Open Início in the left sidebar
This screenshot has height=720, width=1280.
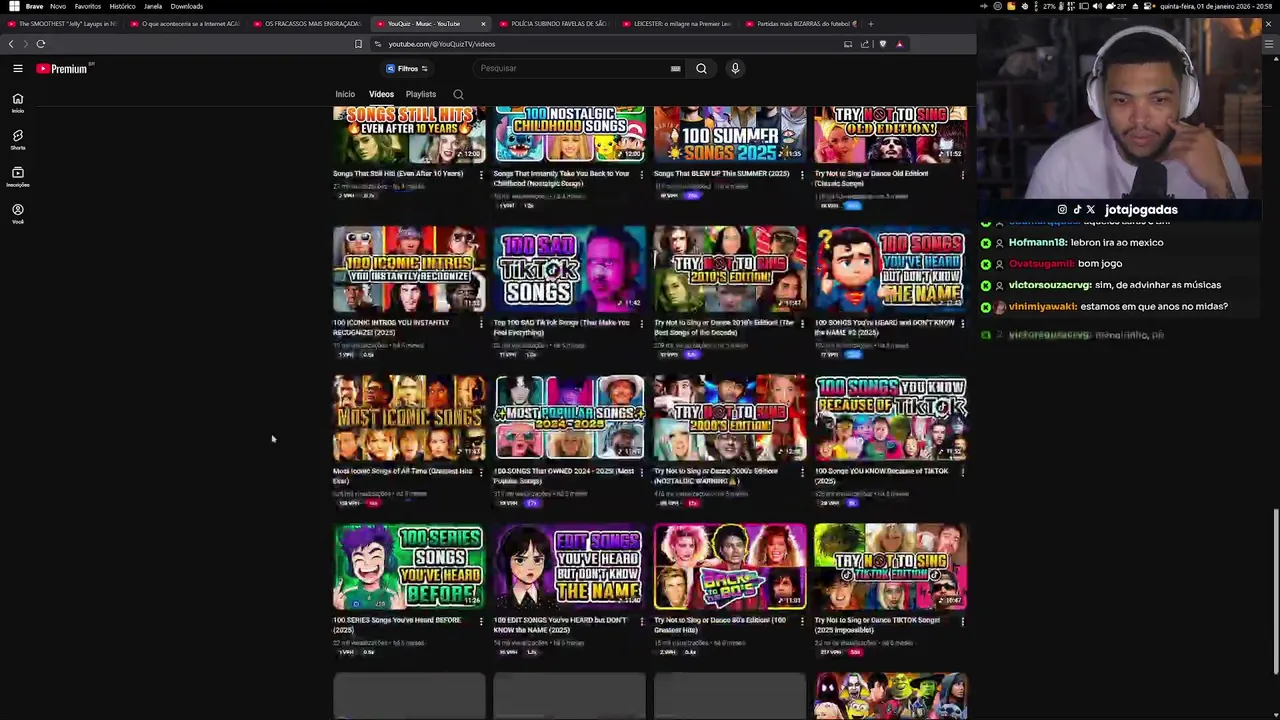[18, 103]
